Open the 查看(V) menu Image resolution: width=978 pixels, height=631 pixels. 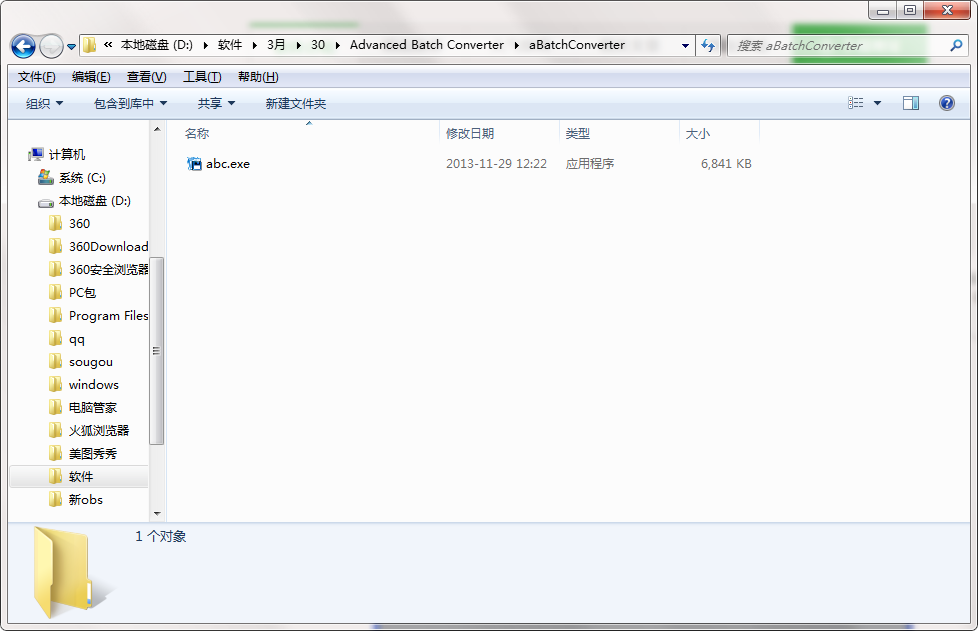point(147,77)
